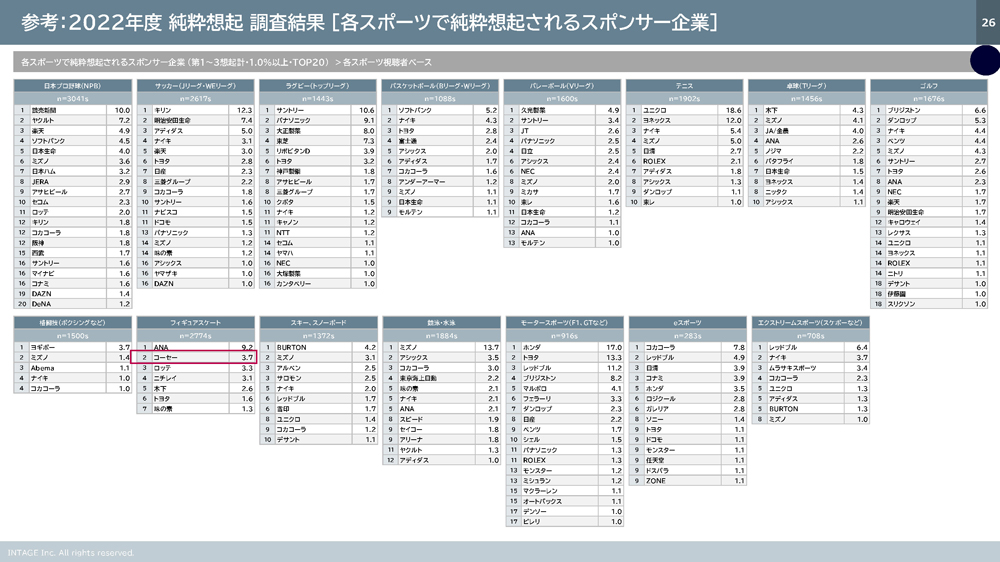Click JT in the volleyball table
The image size is (1000, 562).
(x=524, y=131)
